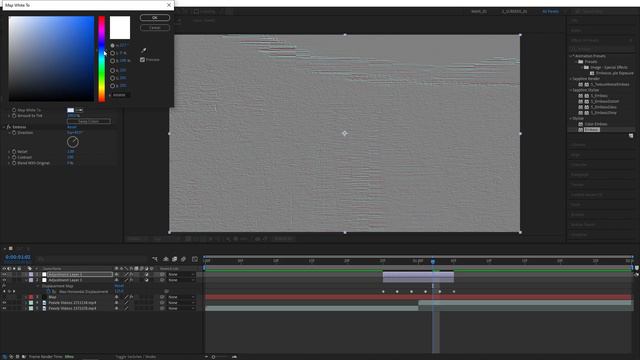
Task: Click the first keyframe diamond in timeline
Action: (x=383, y=291)
